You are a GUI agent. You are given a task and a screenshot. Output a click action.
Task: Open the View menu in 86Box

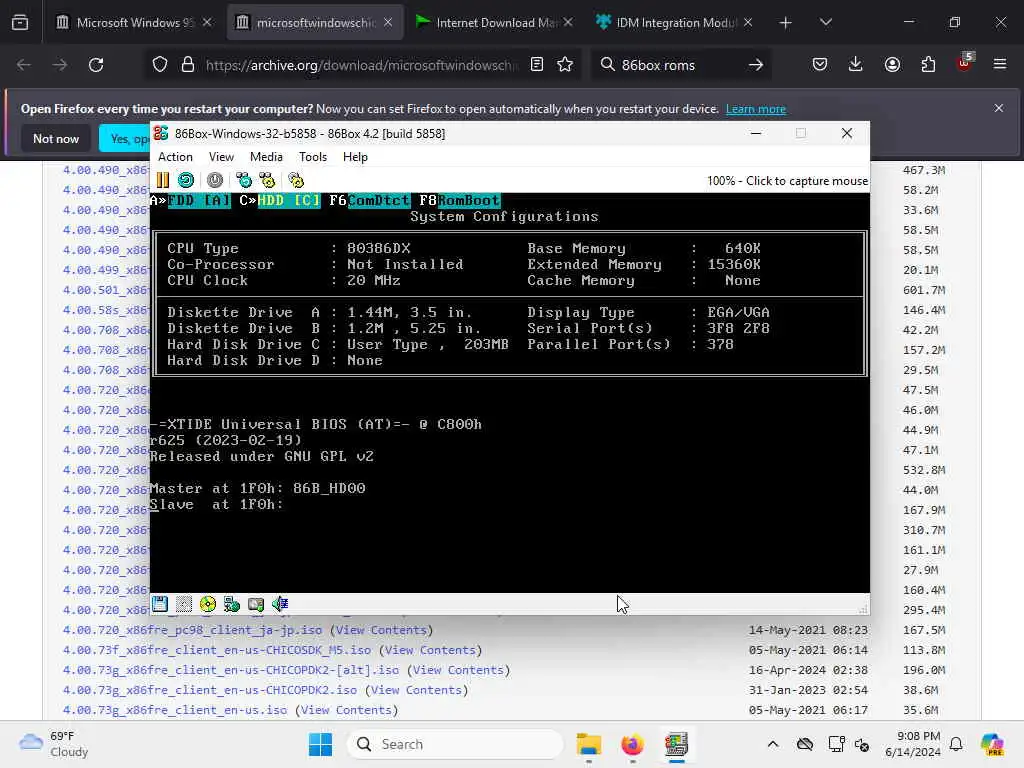click(221, 157)
